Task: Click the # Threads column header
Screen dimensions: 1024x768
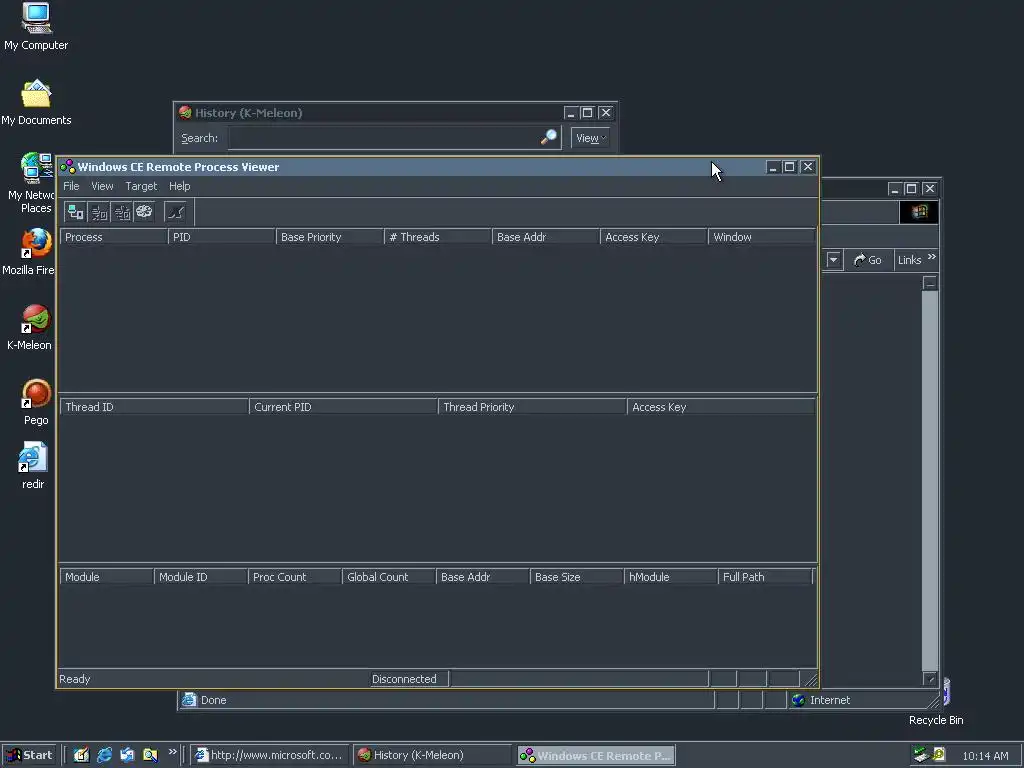Action: point(438,237)
